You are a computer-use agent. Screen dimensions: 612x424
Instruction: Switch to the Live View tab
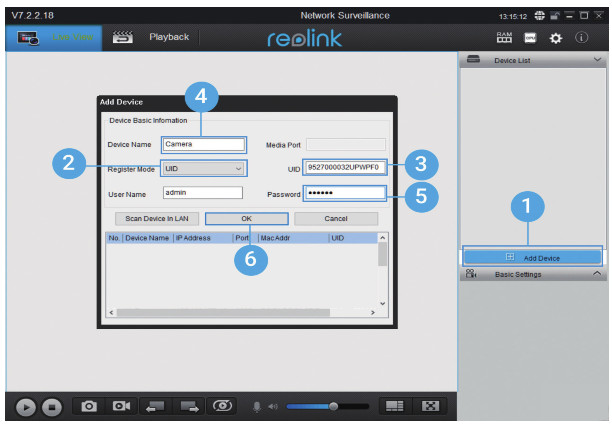pyautogui.click(x=73, y=37)
